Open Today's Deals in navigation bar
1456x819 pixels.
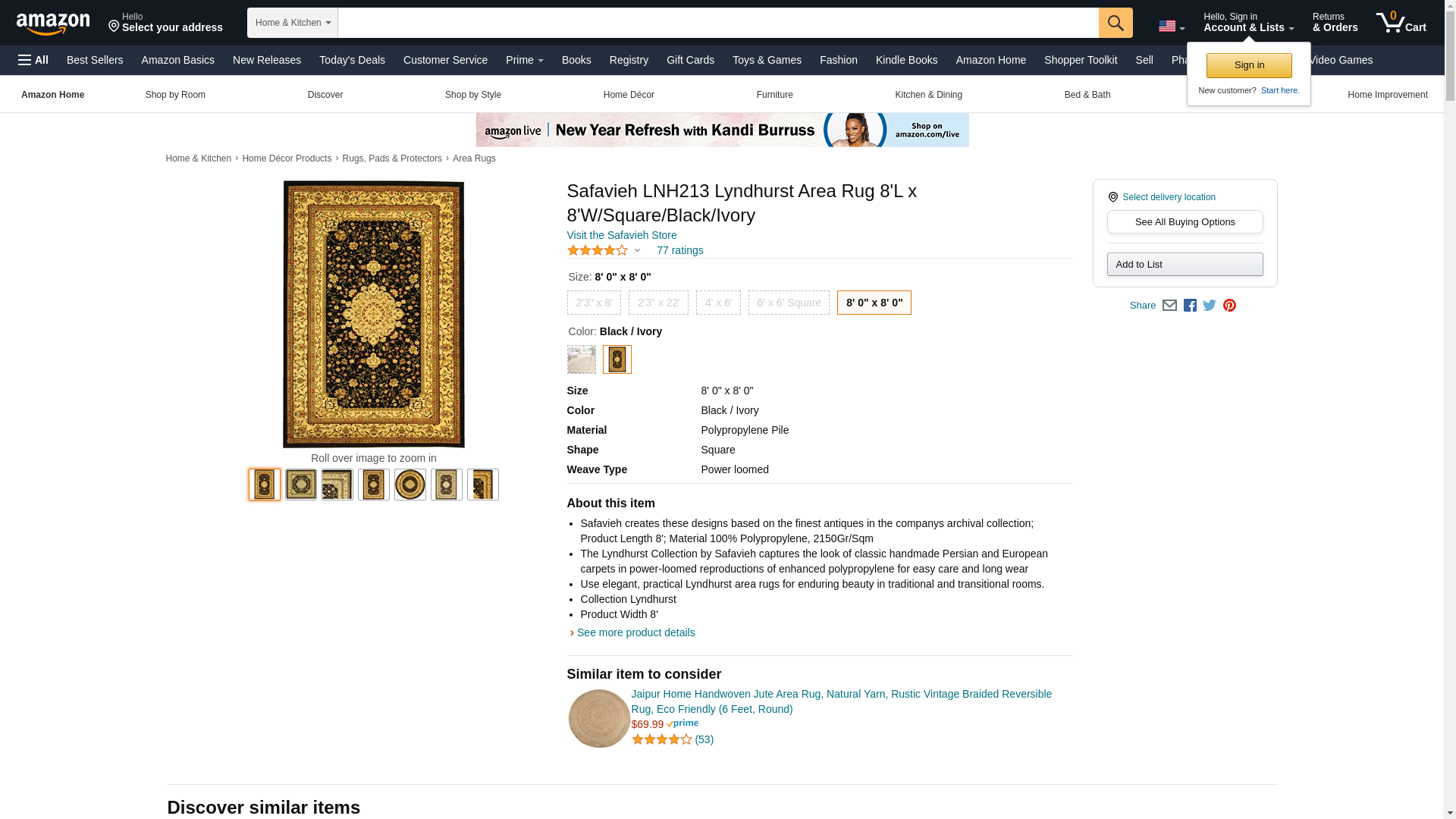pos(351,60)
